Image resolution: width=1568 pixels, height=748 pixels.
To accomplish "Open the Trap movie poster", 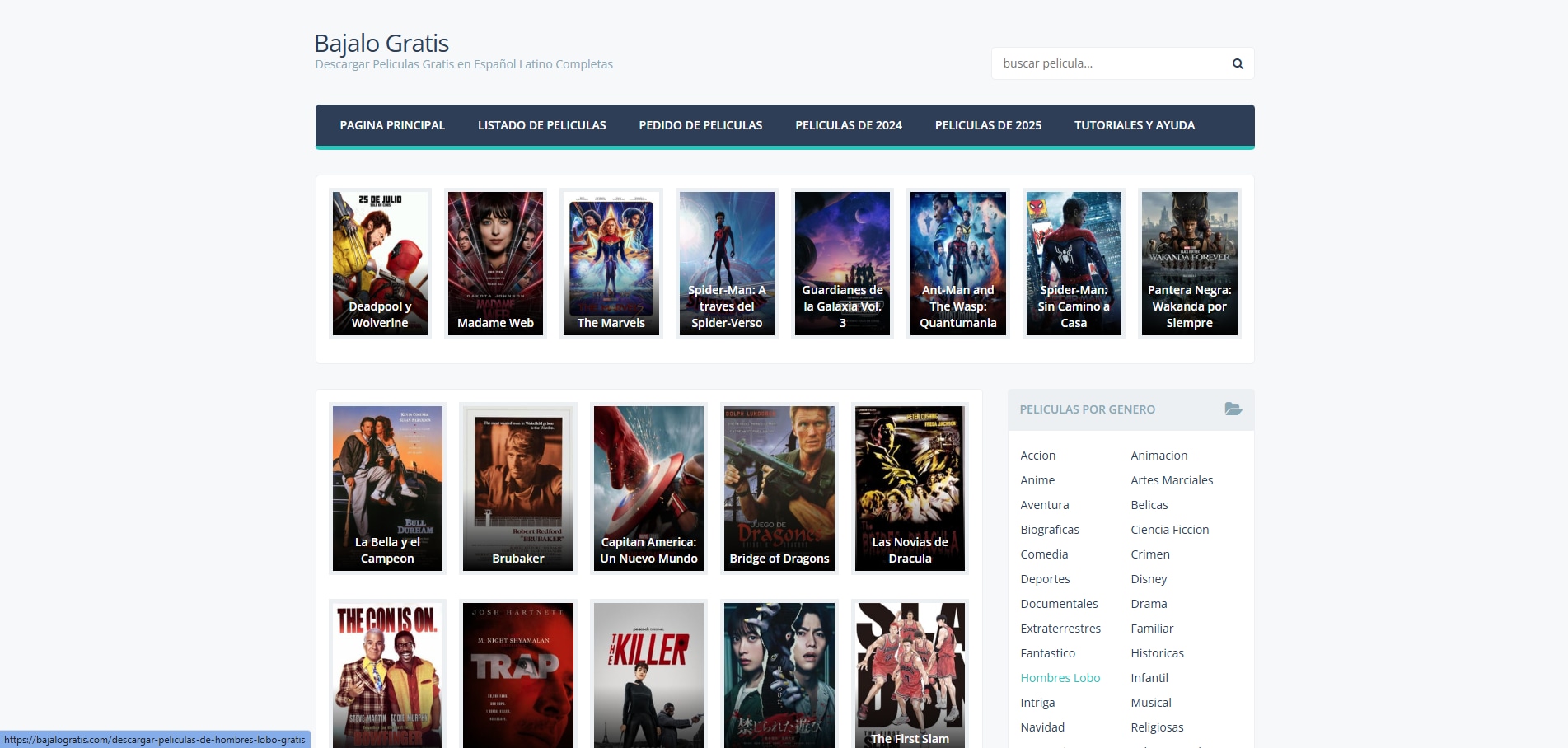I will click(517, 676).
